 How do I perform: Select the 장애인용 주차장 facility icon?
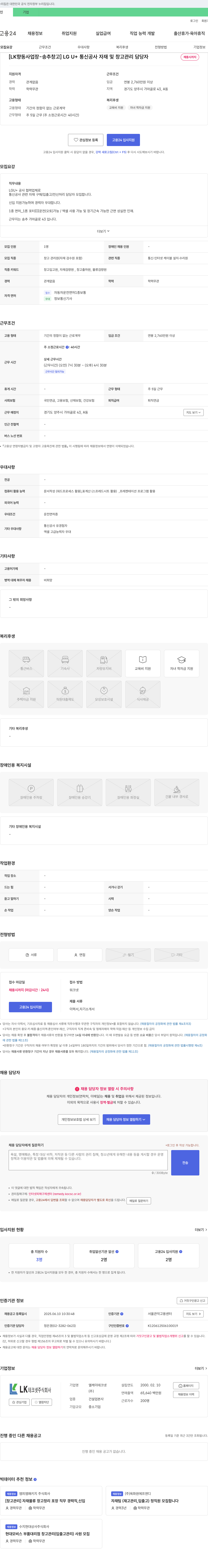click(31, 792)
